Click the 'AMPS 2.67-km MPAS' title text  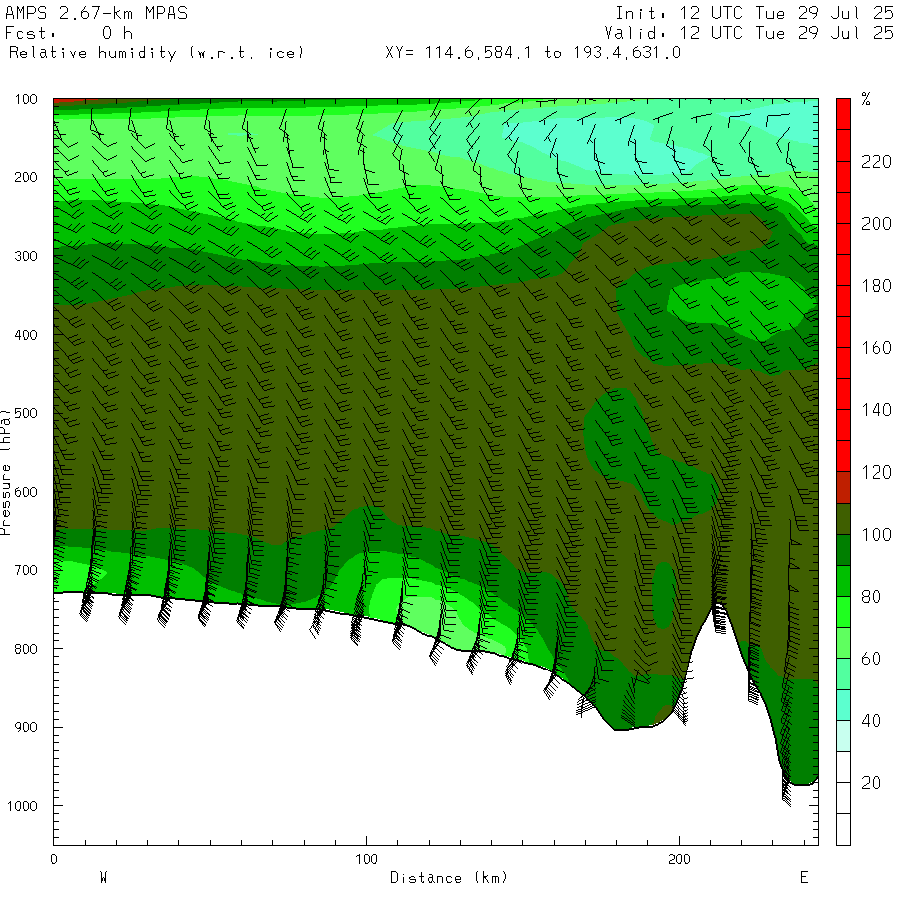(96, 13)
